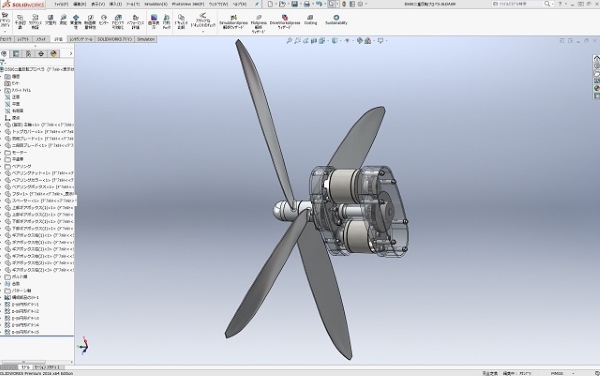The image size is (600, 376).
Task: Switch to the Simulation ribbon tab
Action: pos(146,39)
